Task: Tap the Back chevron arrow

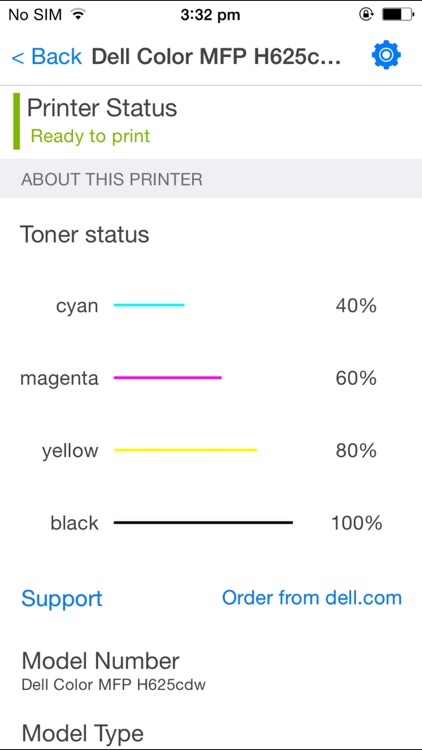Action: (x=18, y=57)
